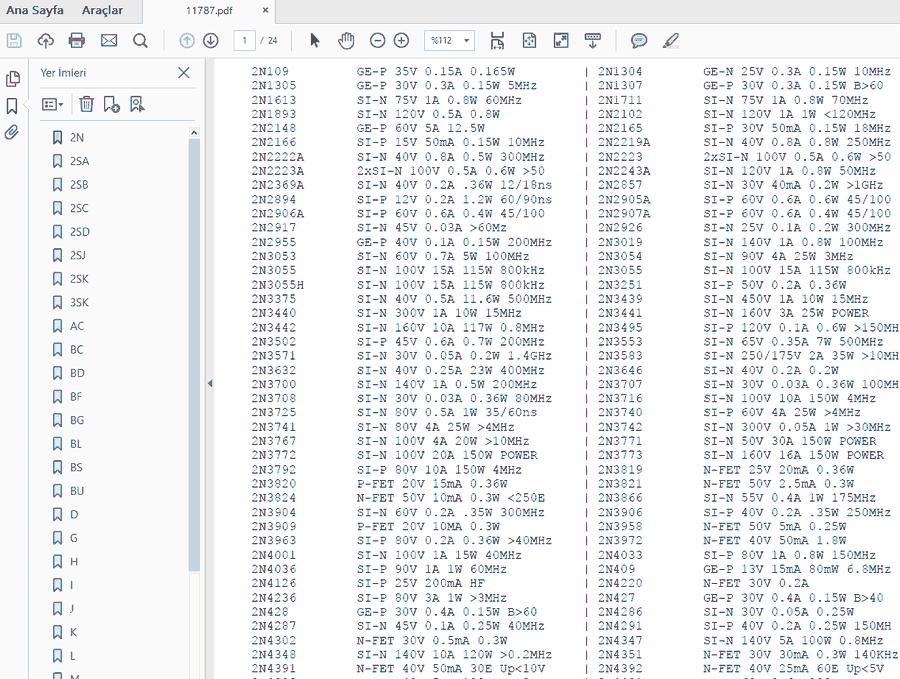900x679 pixels.
Task: Click the 2N3055H part entry
Action: point(278,285)
